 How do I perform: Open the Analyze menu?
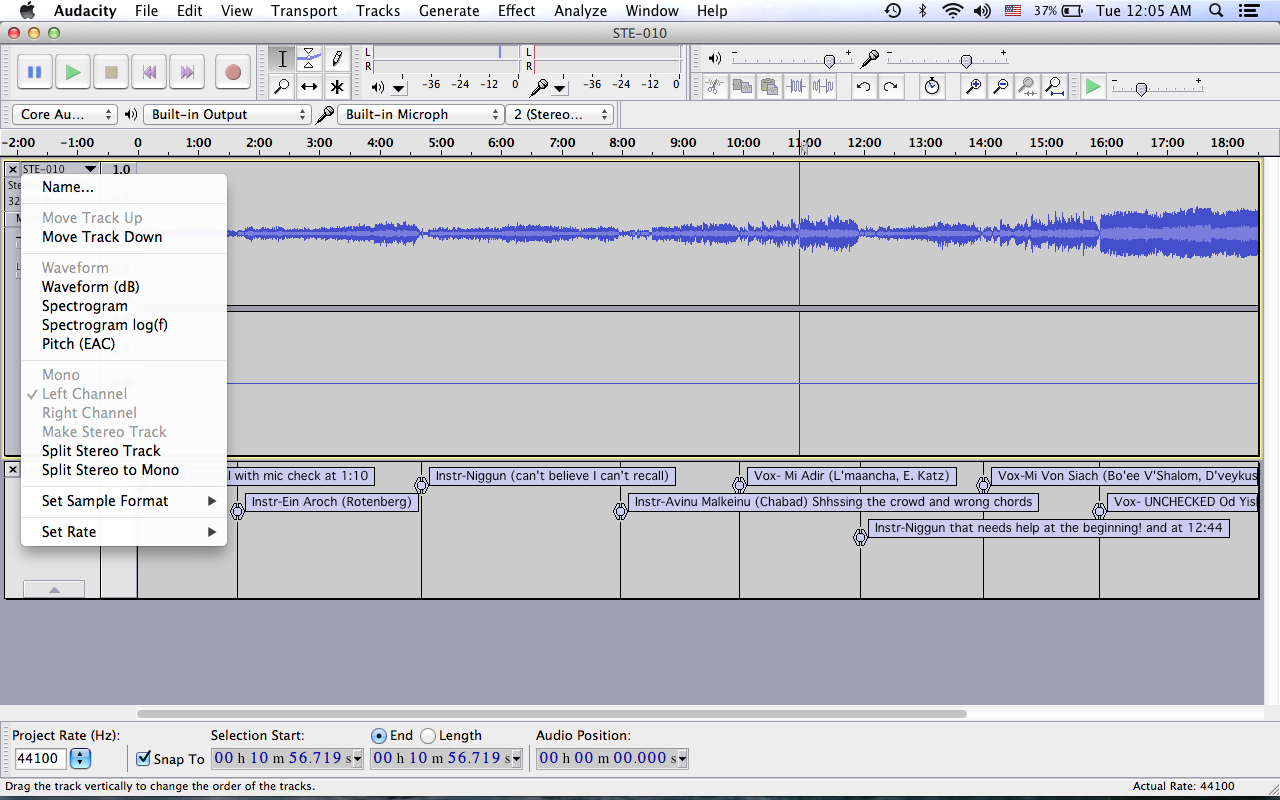(x=580, y=11)
